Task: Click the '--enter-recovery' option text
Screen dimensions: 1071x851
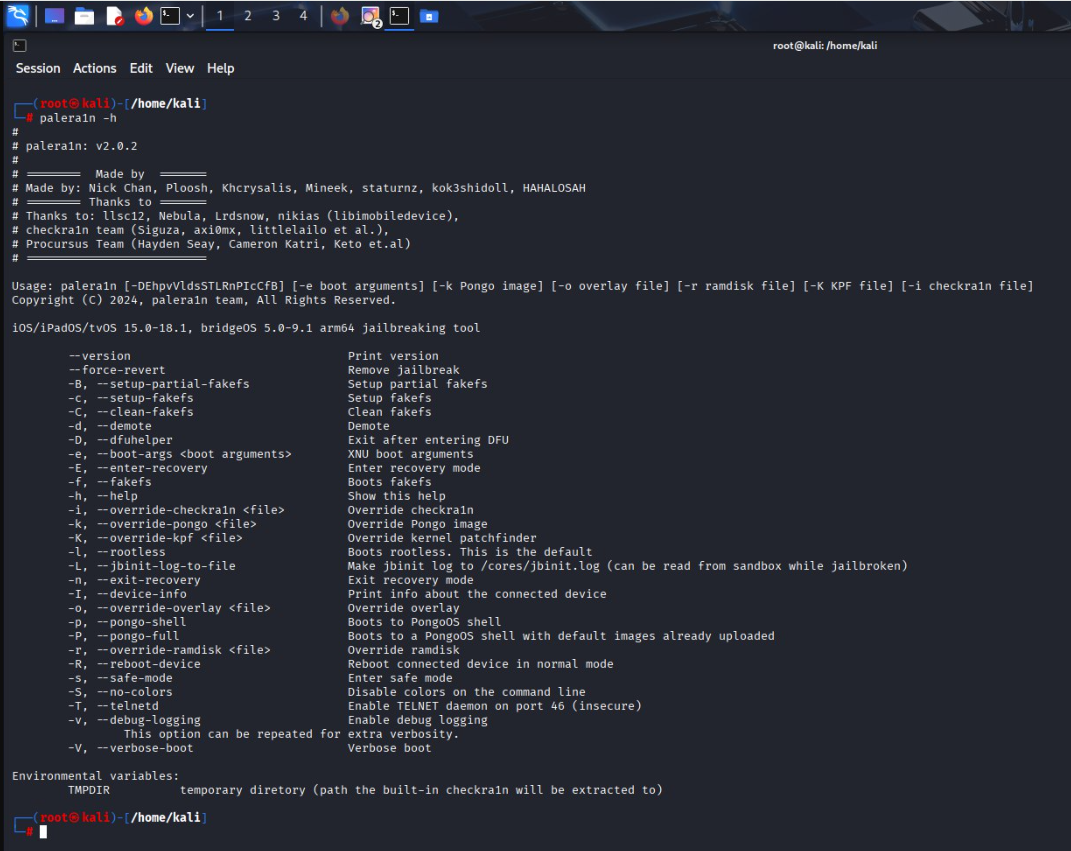Action: 152,468
